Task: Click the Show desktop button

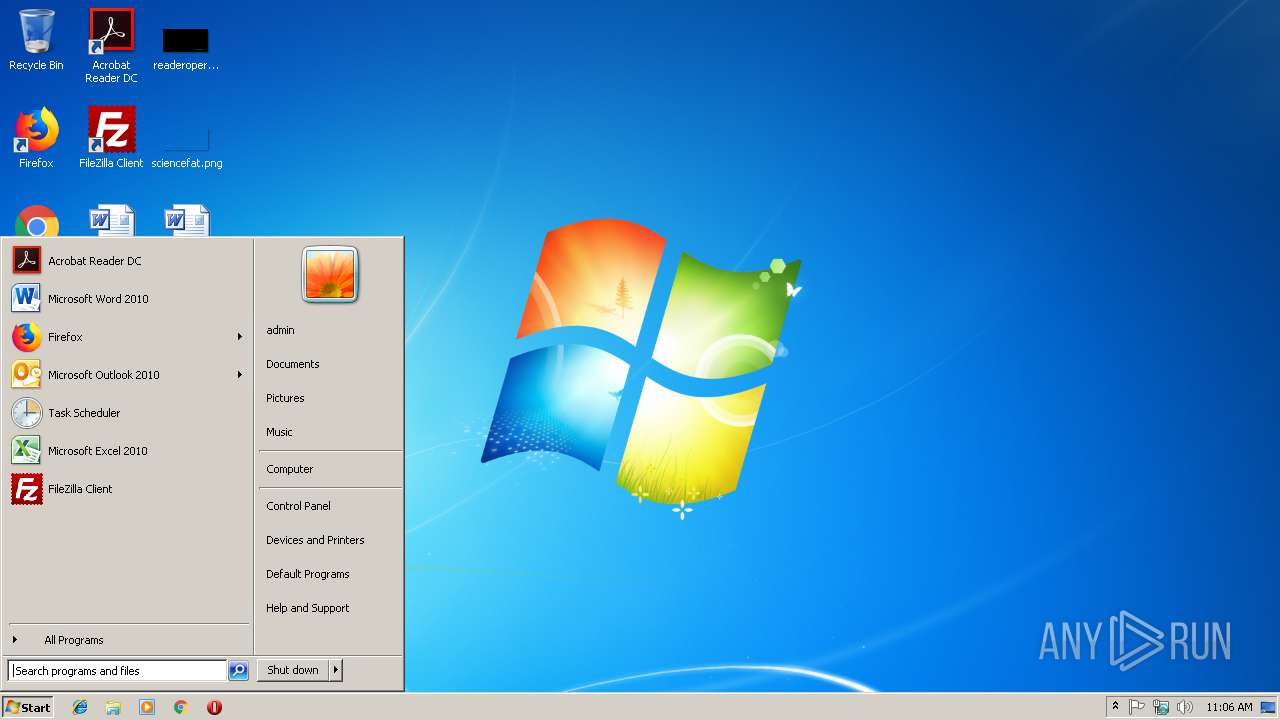Action: (x=1268, y=707)
